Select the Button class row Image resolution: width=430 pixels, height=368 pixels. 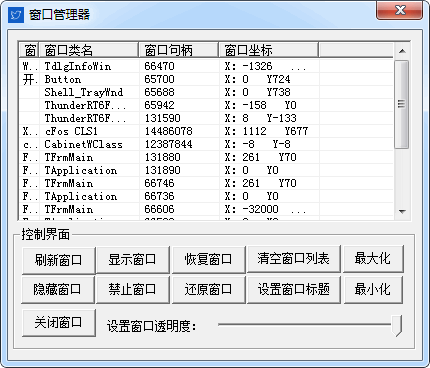[x=206, y=79]
